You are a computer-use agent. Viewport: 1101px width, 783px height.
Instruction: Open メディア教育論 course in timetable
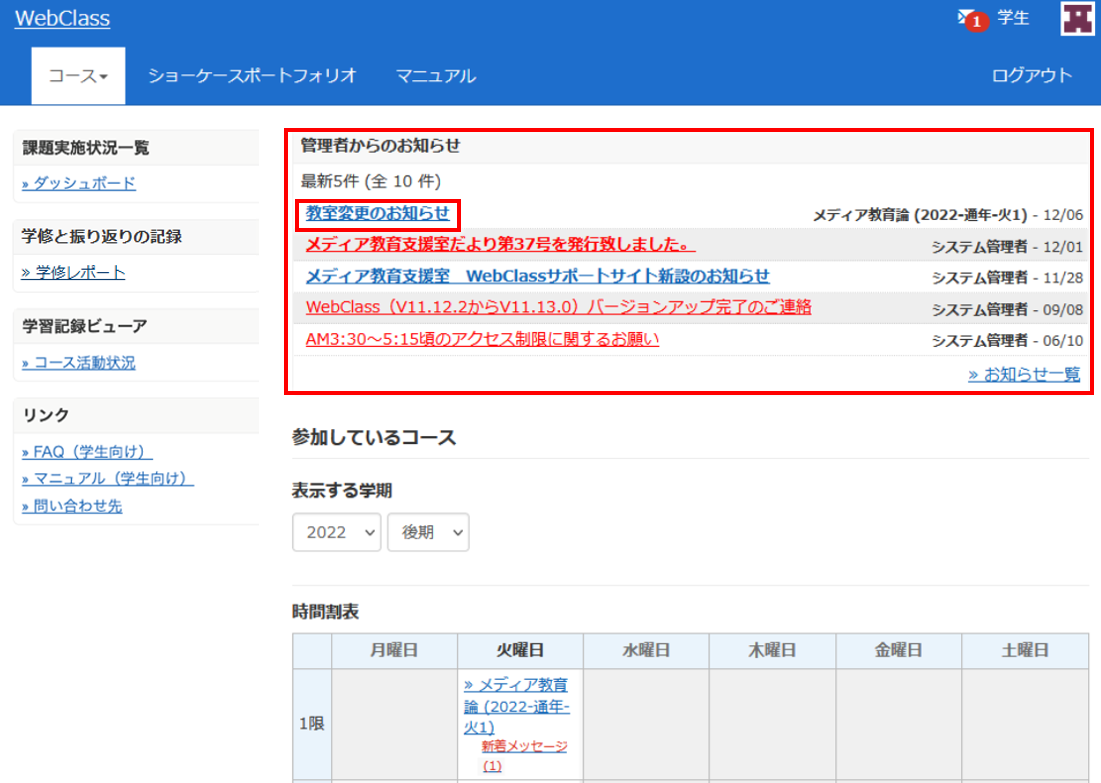(x=517, y=706)
